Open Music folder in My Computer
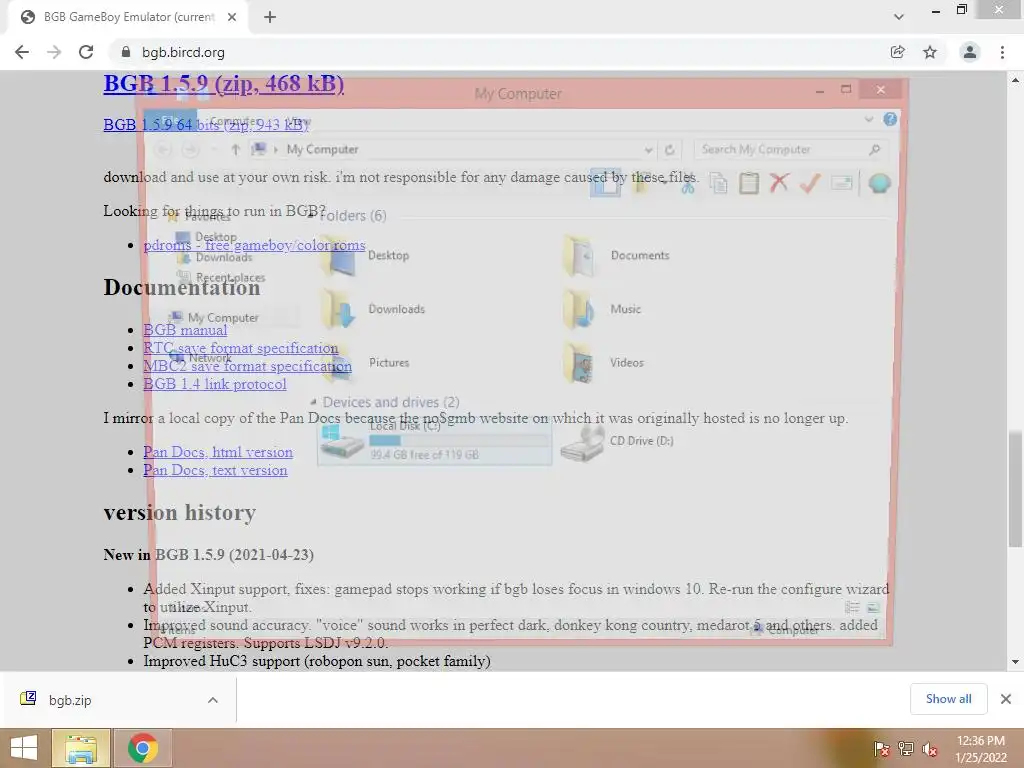This screenshot has height=768, width=1024. [602, 309]
